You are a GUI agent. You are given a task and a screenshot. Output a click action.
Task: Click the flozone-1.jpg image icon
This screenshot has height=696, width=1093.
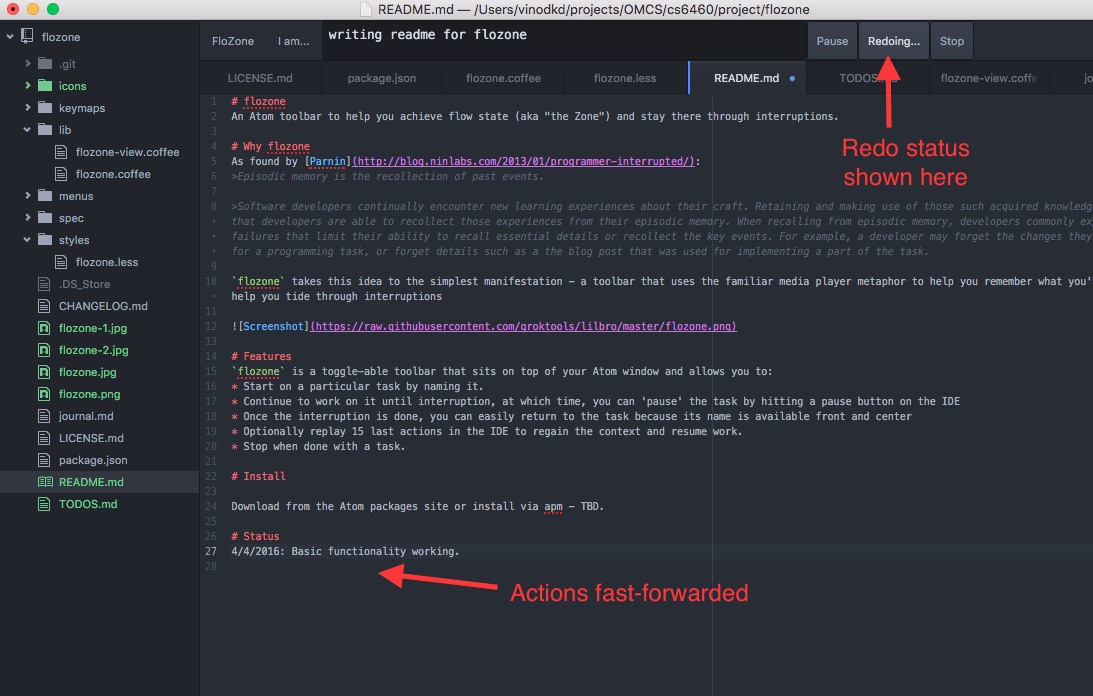[x=44, y=328]
